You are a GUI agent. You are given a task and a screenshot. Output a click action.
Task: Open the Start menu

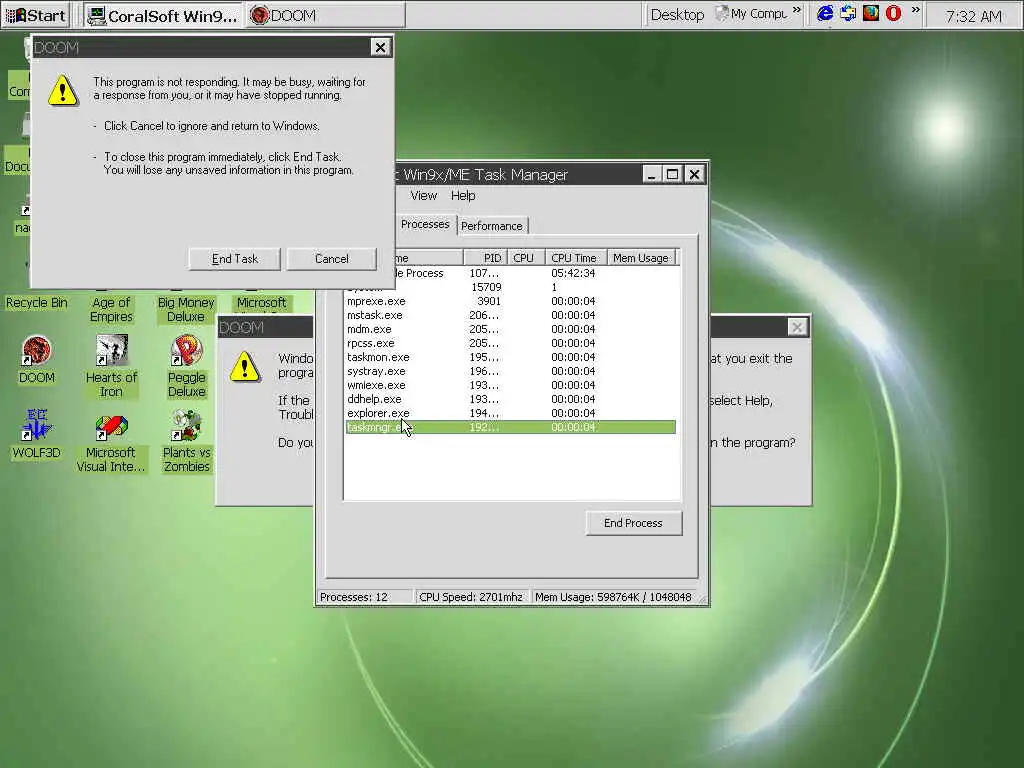tap(37, 15)
